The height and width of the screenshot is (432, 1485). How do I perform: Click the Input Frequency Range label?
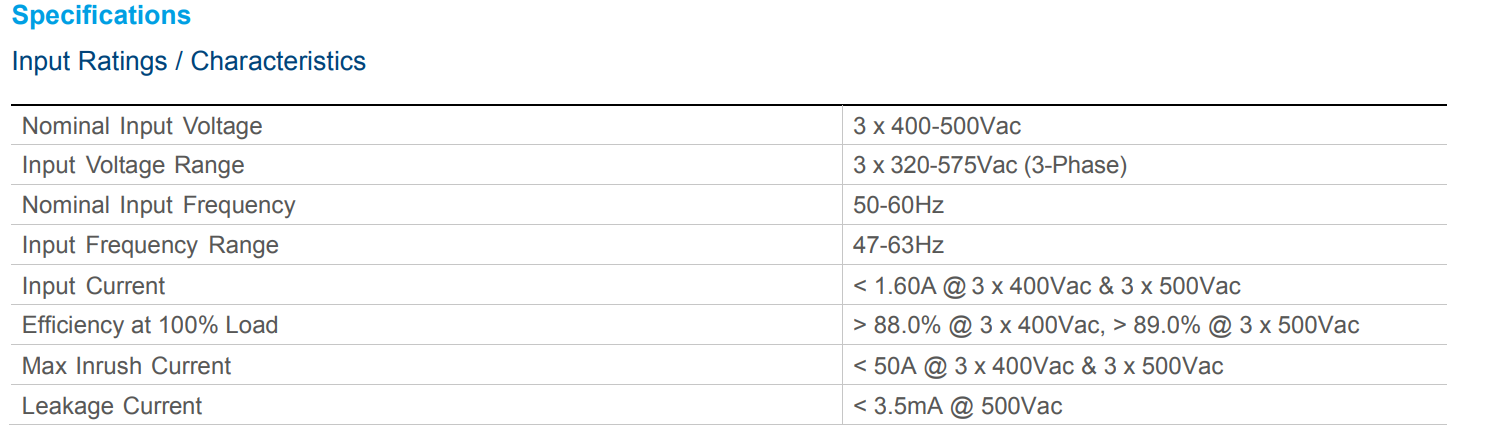150,245
